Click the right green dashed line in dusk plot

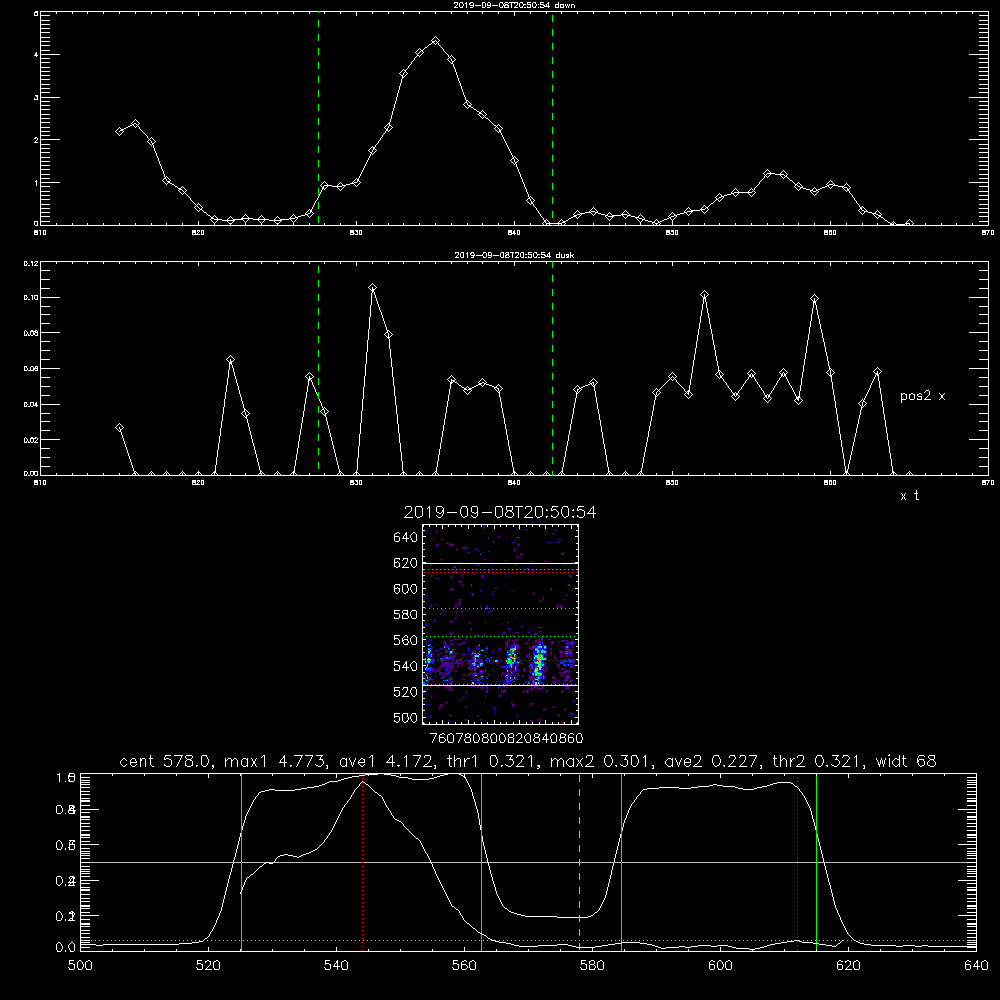coord(552,369)
